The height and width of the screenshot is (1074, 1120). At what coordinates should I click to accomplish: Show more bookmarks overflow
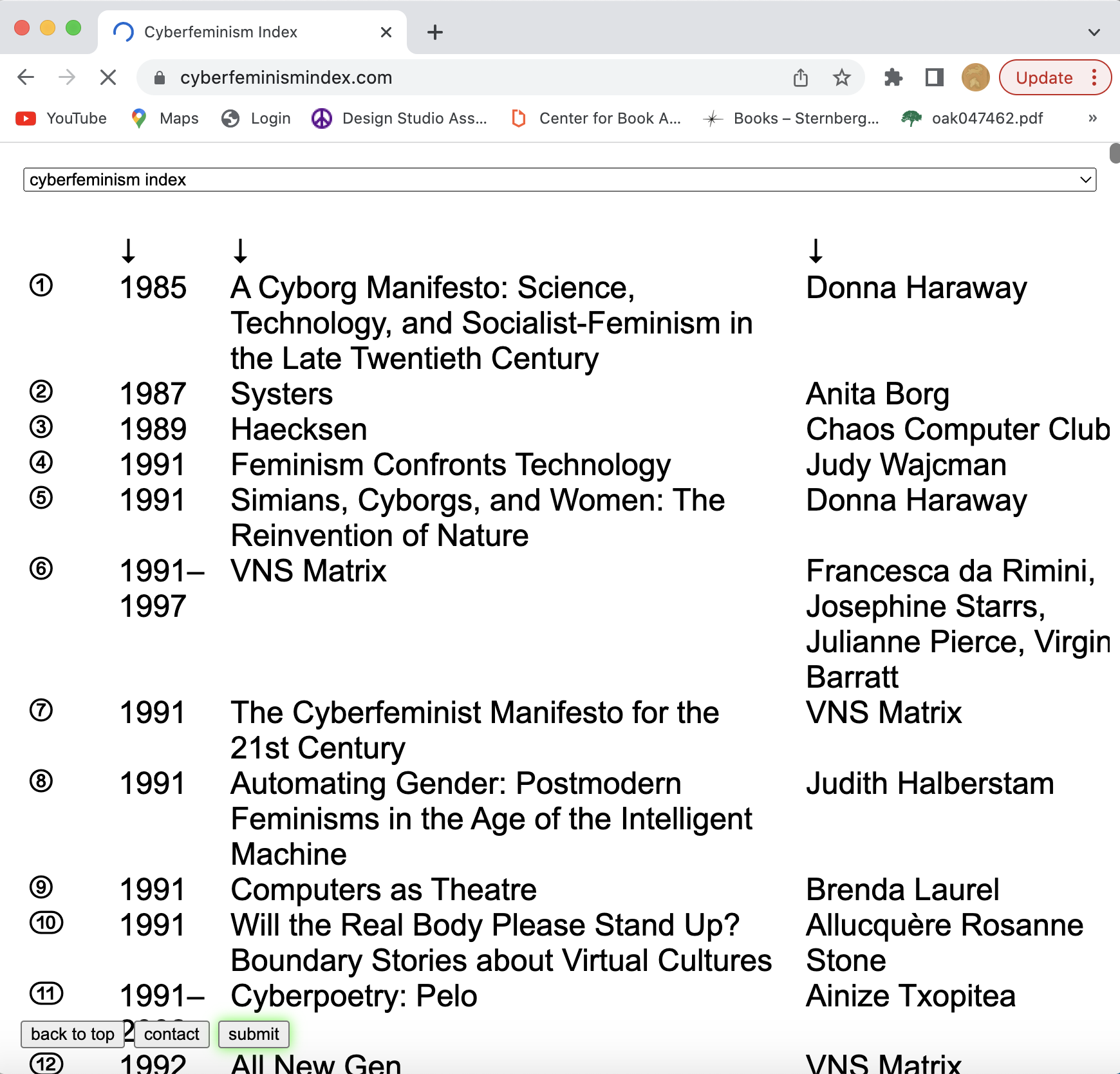(1092, 118)
